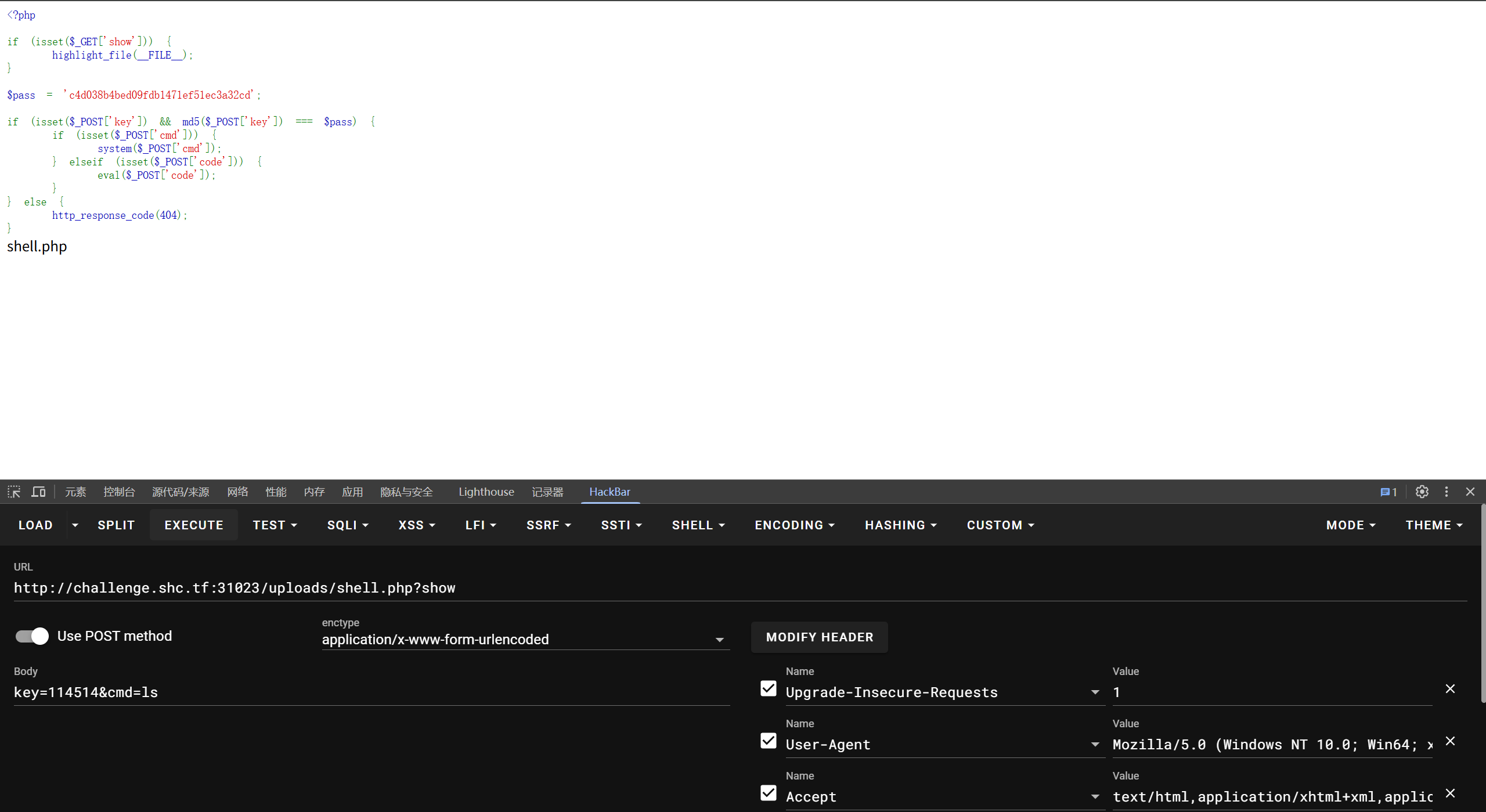Image resolution: width=1486 pixels, height=812 pixels.
Task: Click into the URL input field
Action: click(740, 588)
